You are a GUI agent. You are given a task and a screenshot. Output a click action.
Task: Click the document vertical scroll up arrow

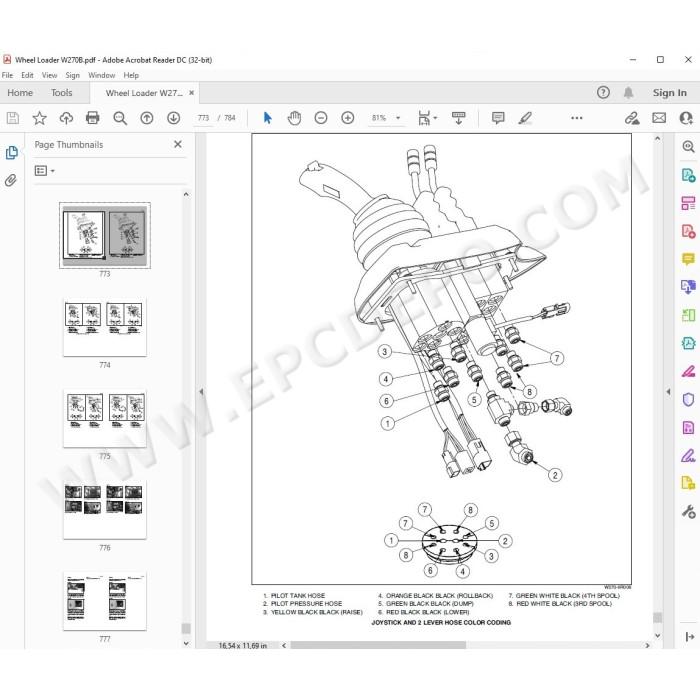[658, 138]
